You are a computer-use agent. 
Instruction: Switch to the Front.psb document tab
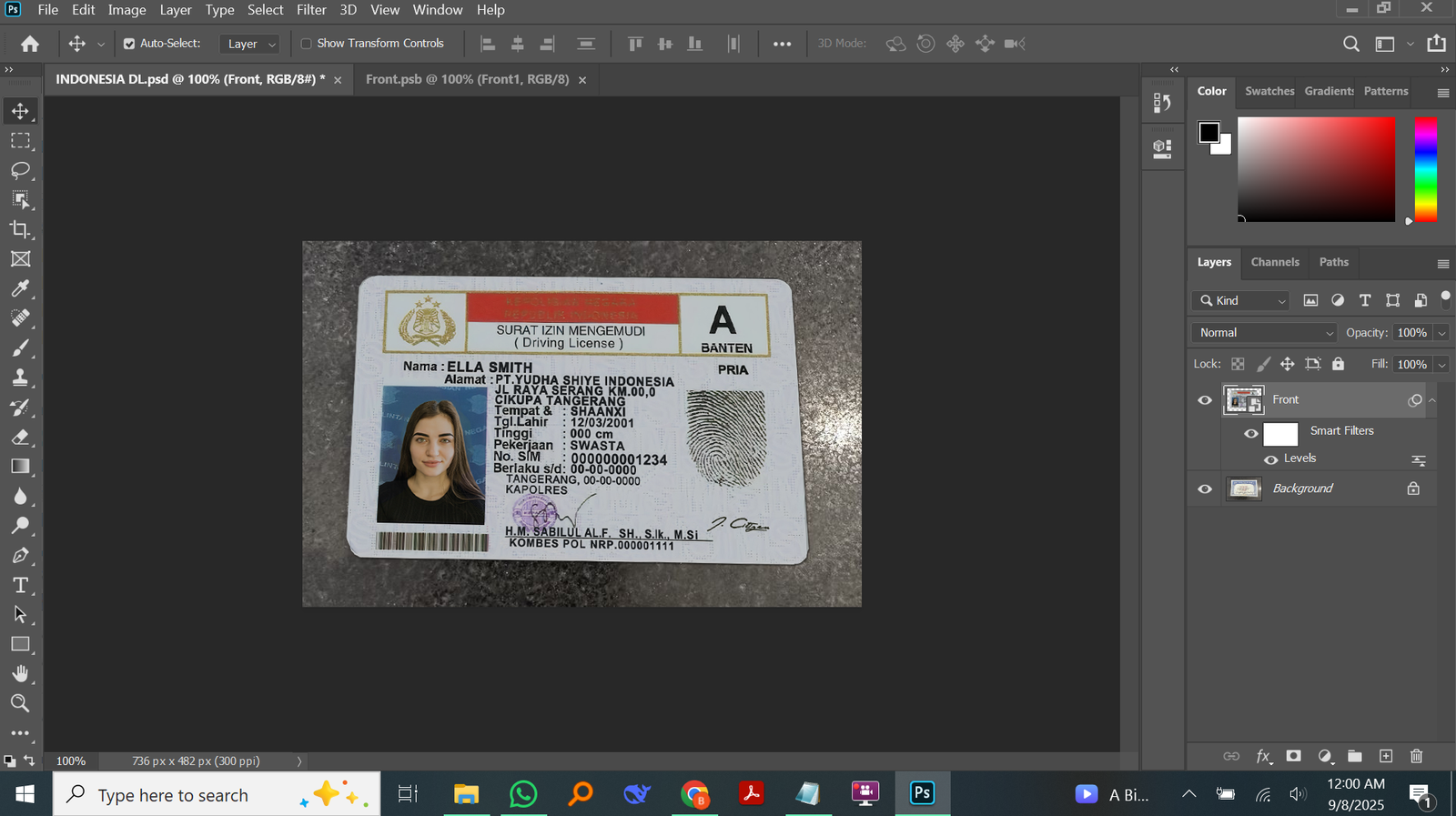(x=467, y=79)
